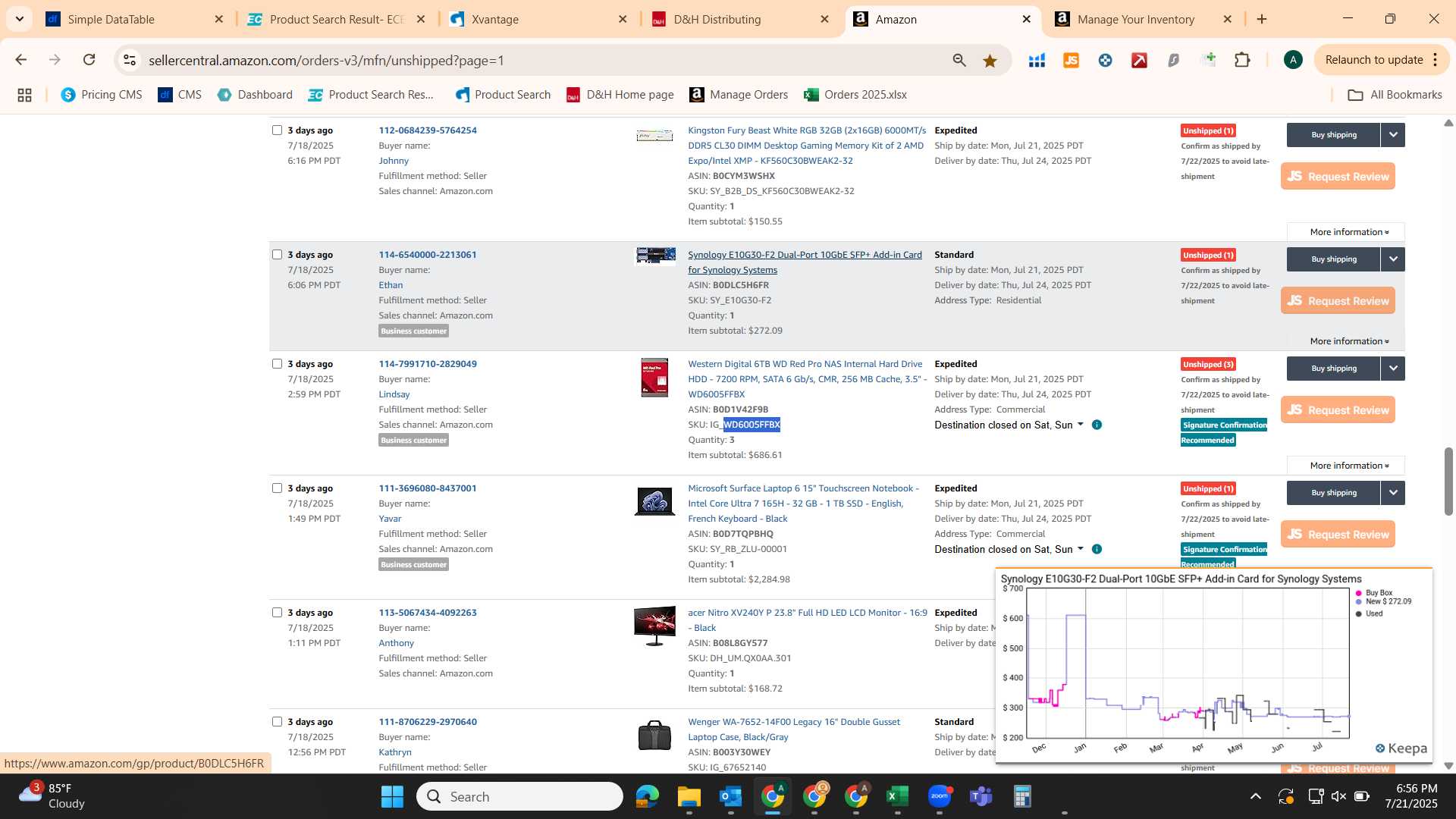The height and width of the screenshot is (819, 1456).
Task: Click Buy shipping for Kingston order
Action: coord(1334,135)
